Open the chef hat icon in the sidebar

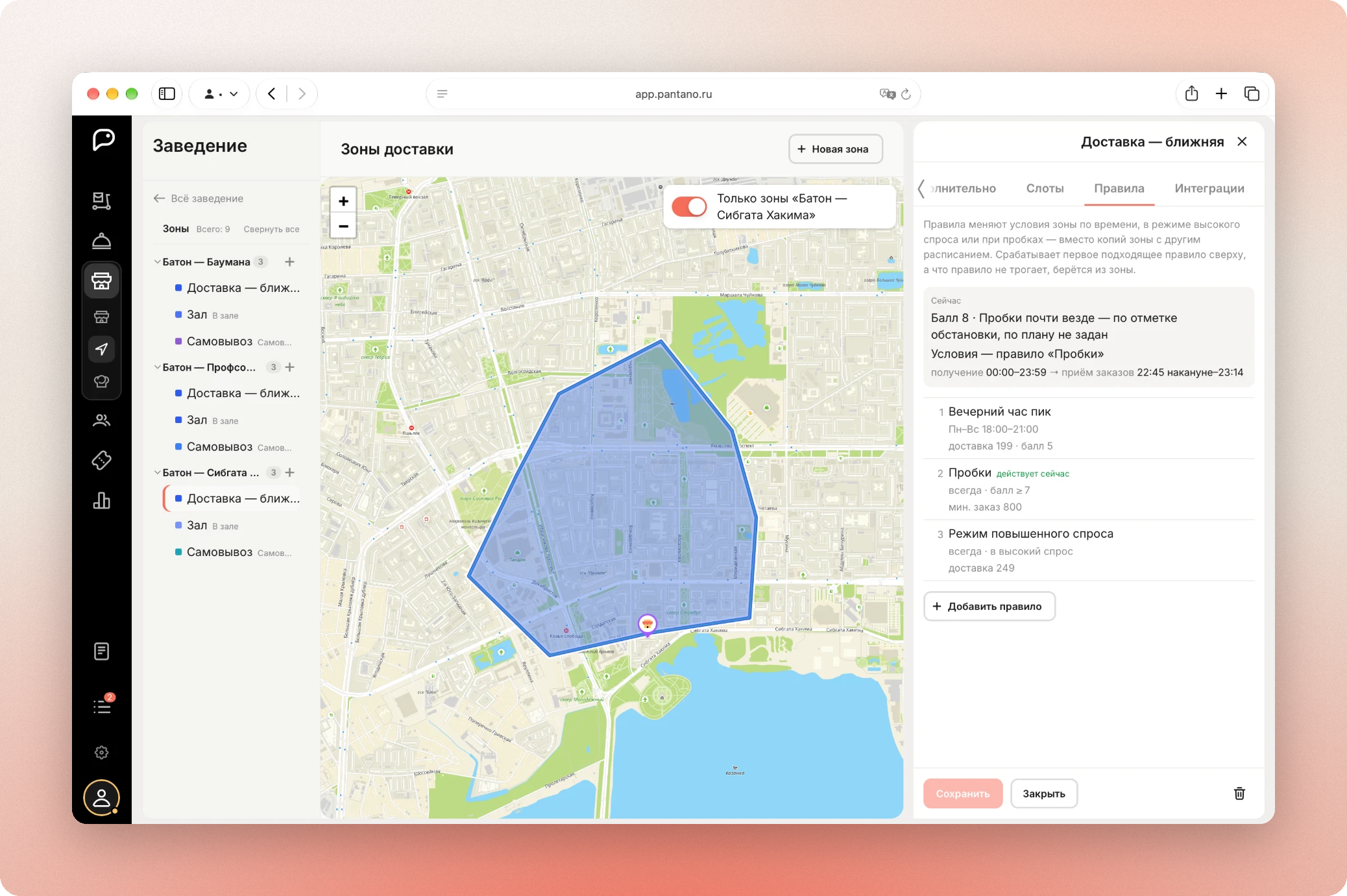(101, 381)
